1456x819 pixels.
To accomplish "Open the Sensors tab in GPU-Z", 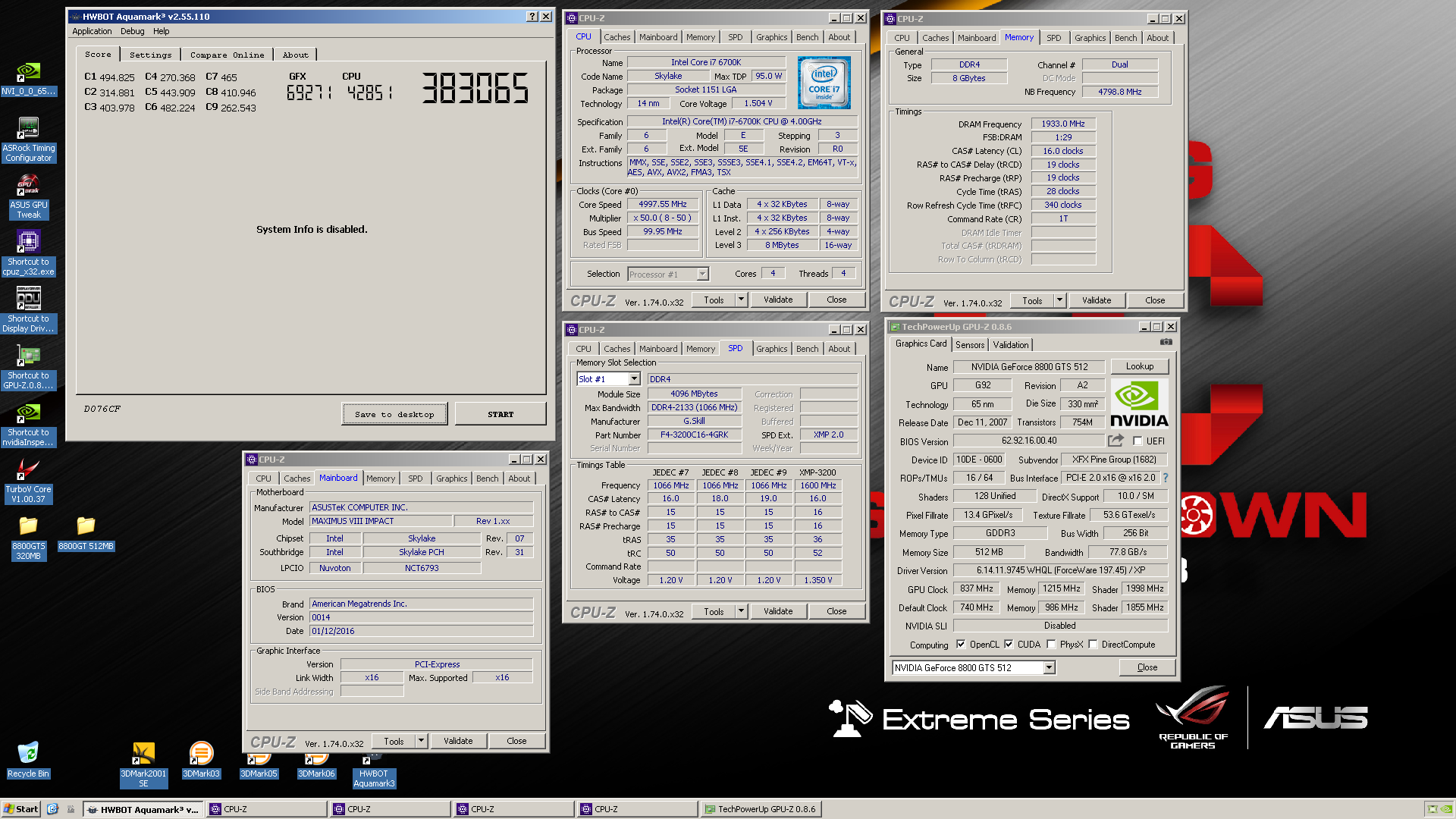I will [970, 344].
